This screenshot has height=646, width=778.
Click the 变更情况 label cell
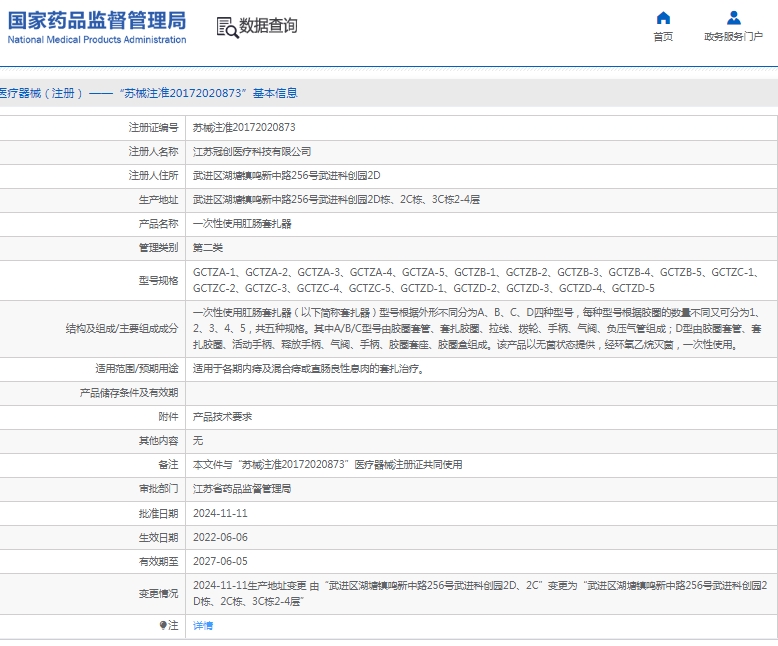pyautogui.click(x=92, y=593)
